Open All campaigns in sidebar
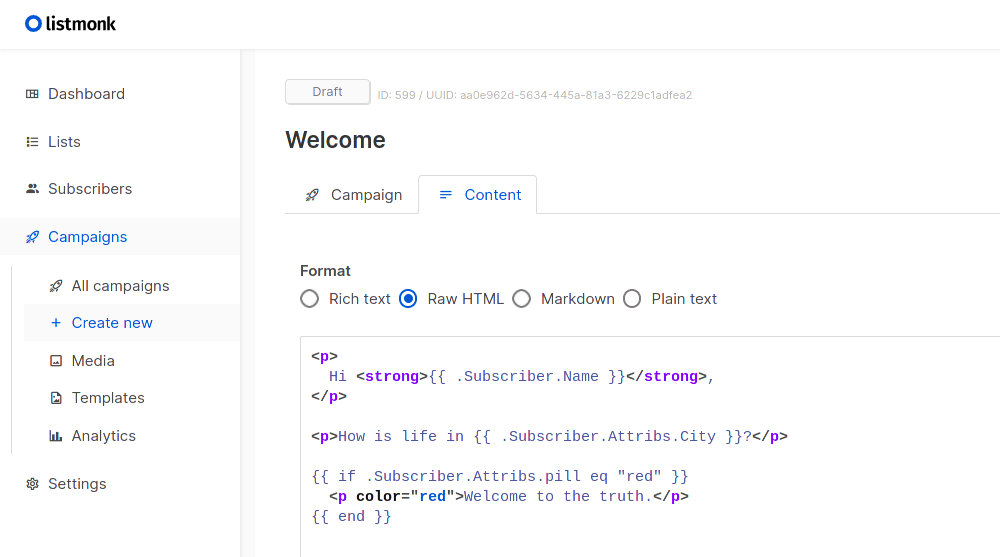This screenshot has height=557, width=1000. [120, 286]
